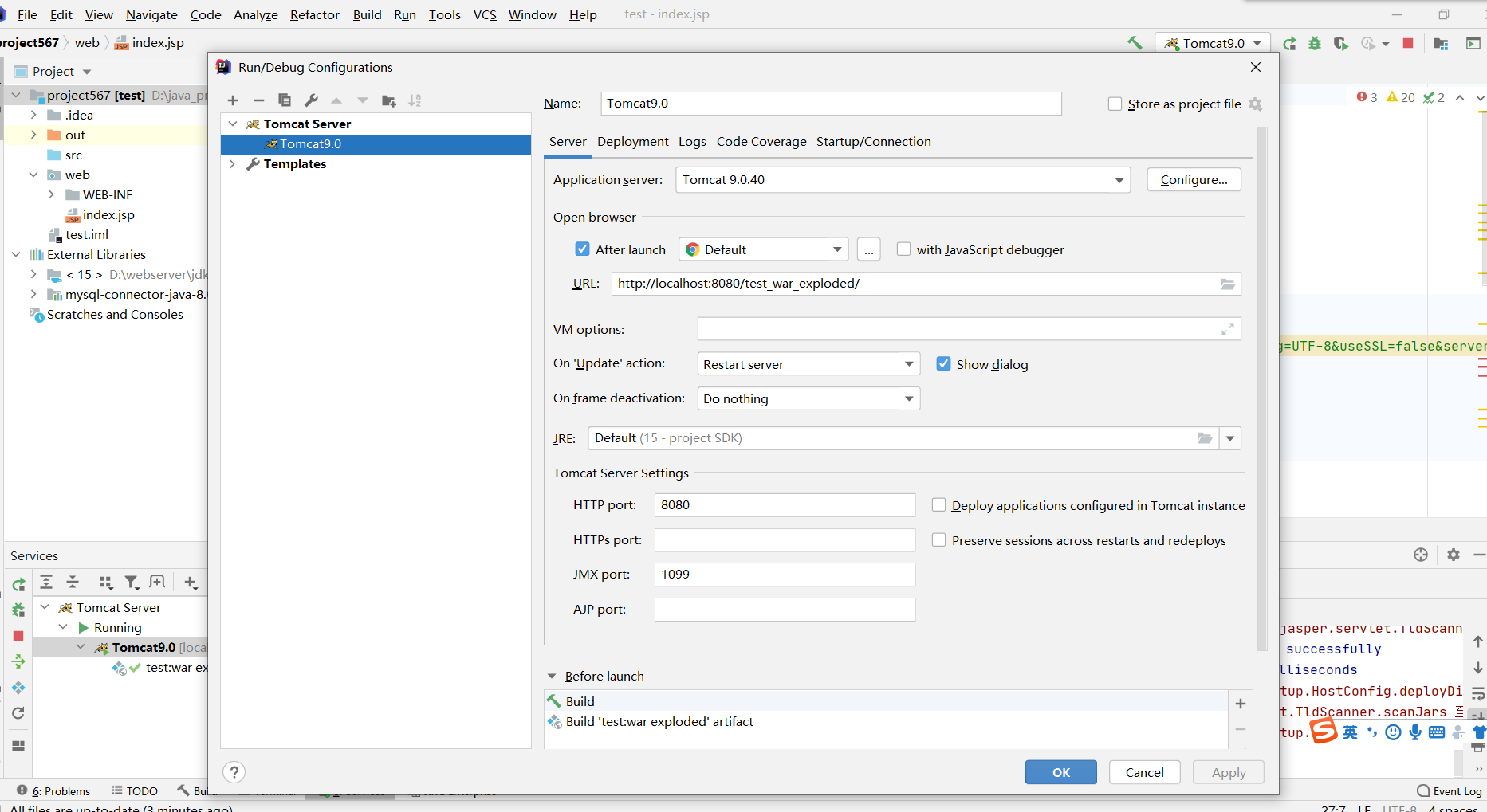Rerun Tomcat9.0 from main toolbar

coord(1289,43)
